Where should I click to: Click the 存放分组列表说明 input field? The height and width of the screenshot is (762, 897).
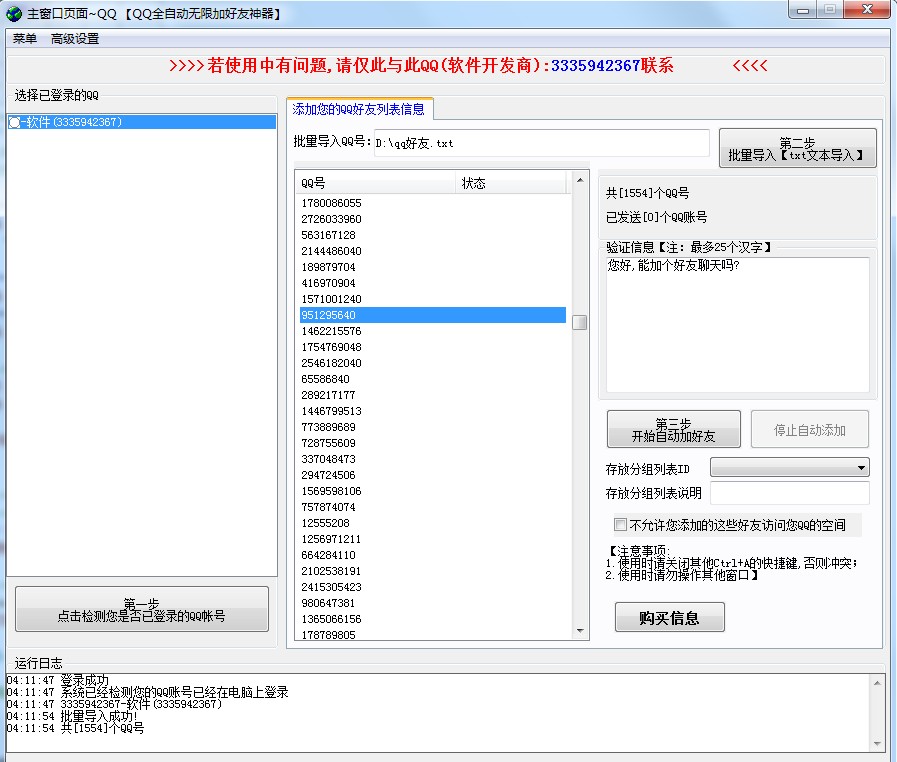(789, 493)
